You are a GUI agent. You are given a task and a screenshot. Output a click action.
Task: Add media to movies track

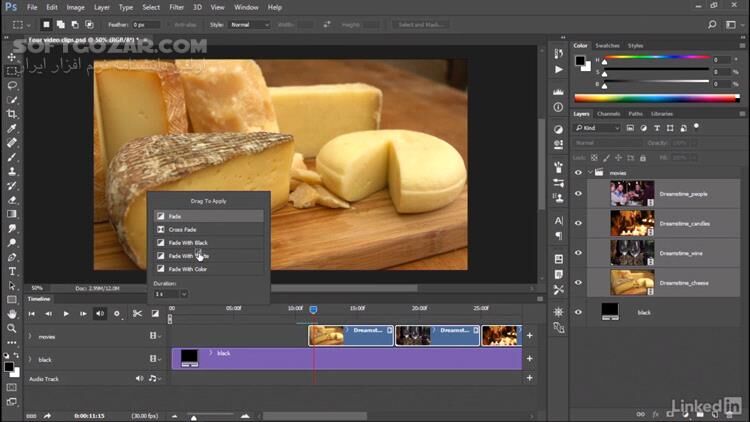[529, 335]
